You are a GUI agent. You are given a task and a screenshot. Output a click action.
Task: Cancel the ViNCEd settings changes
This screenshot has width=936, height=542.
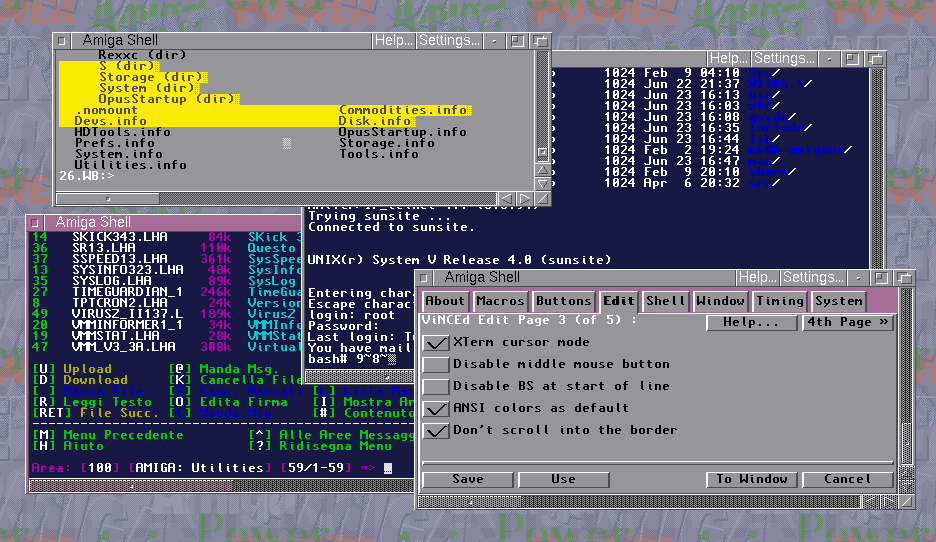[847, 479]
